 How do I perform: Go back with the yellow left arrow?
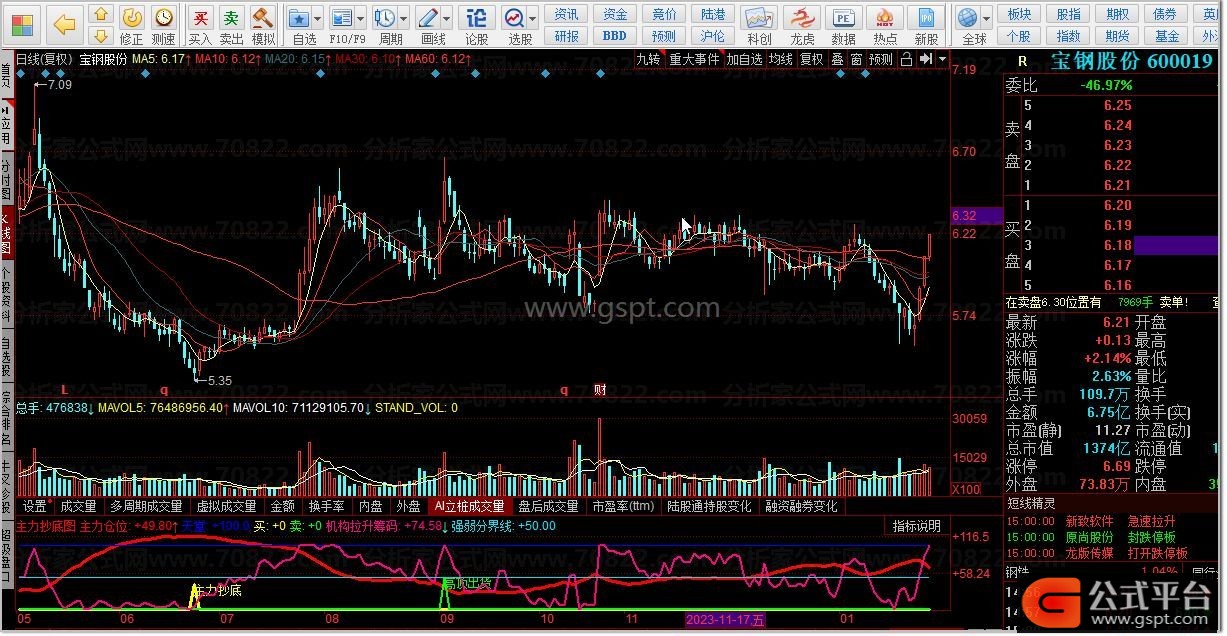tap(64, 23)
